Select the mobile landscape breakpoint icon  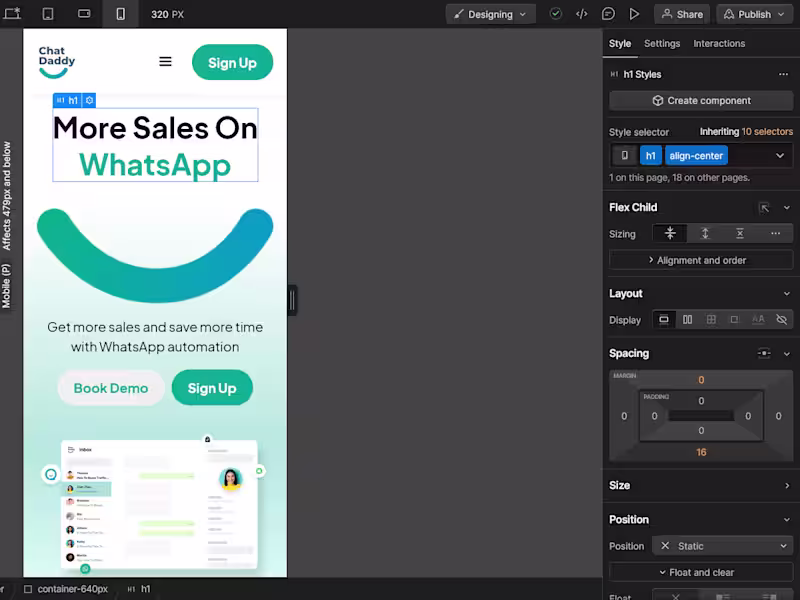[x=84, y=14]
